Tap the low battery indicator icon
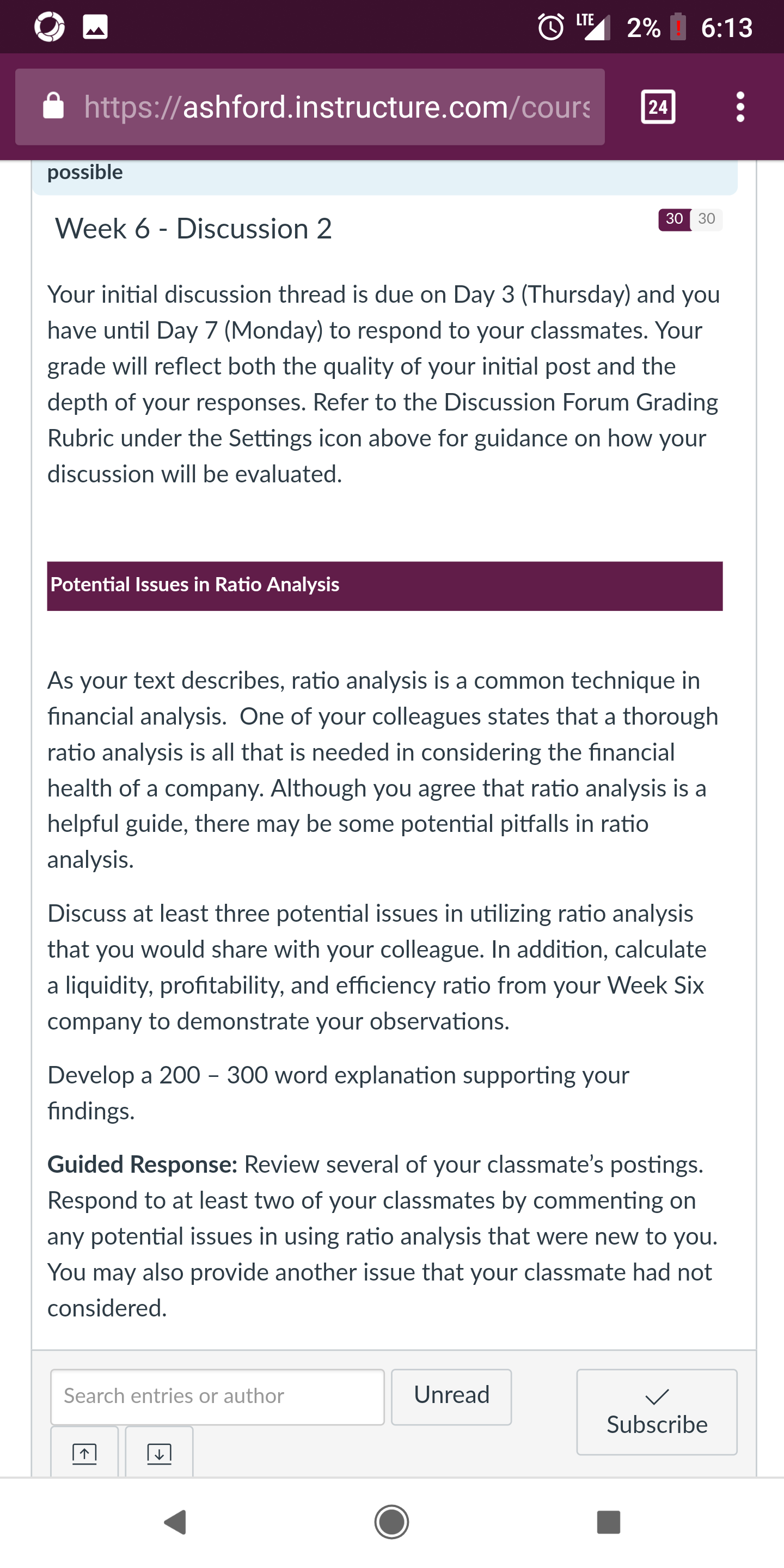The image size is (784, 1568). pos(678,27)
